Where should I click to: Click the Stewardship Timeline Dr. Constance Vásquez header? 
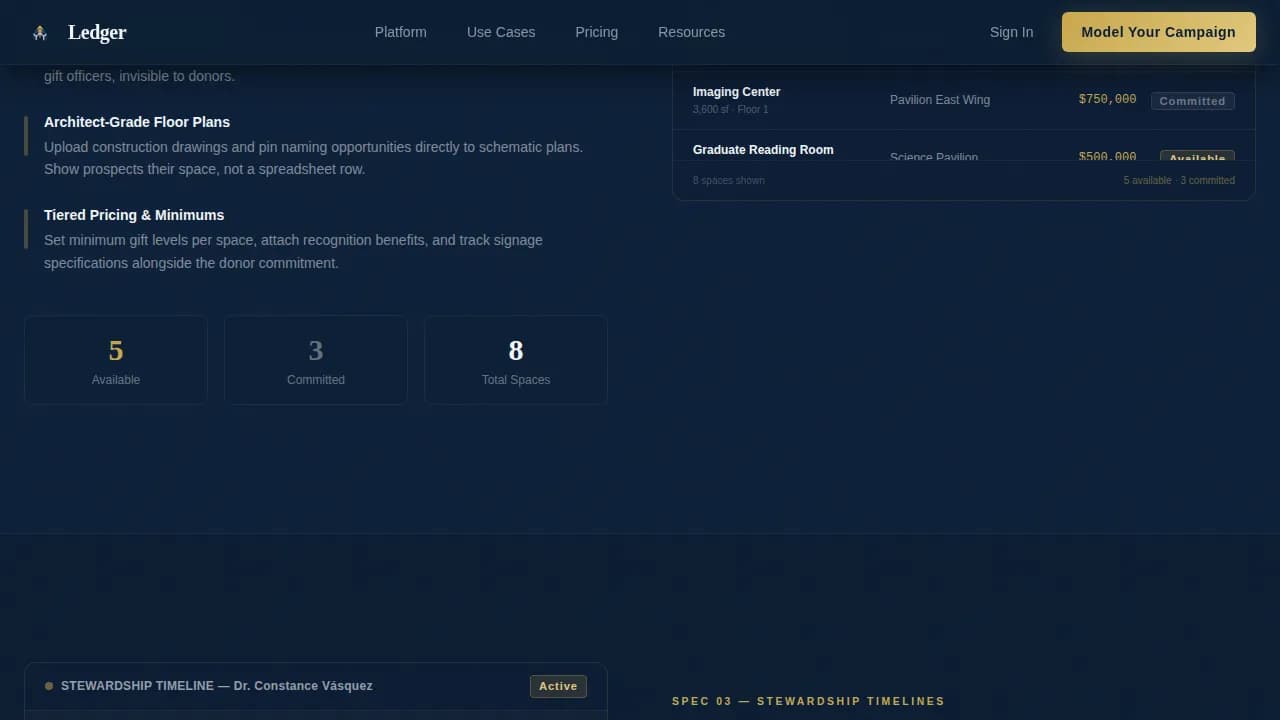[217, 686]
